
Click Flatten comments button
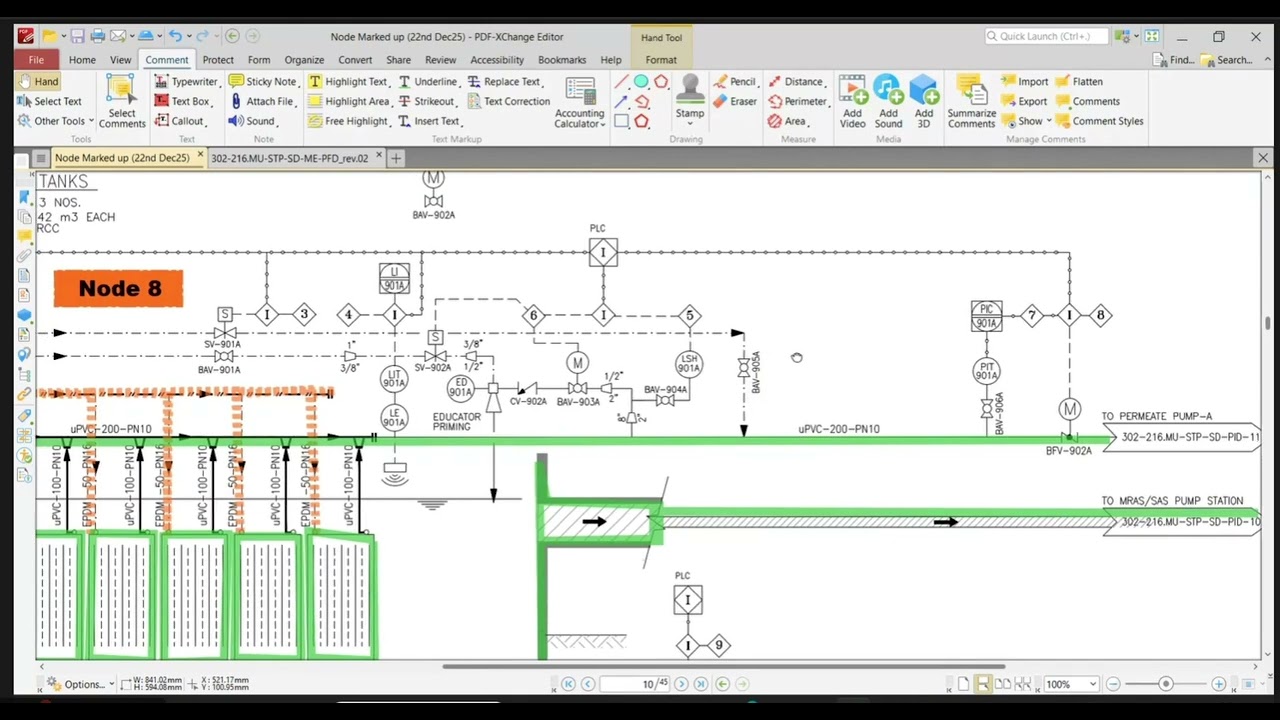point(1080,82)
